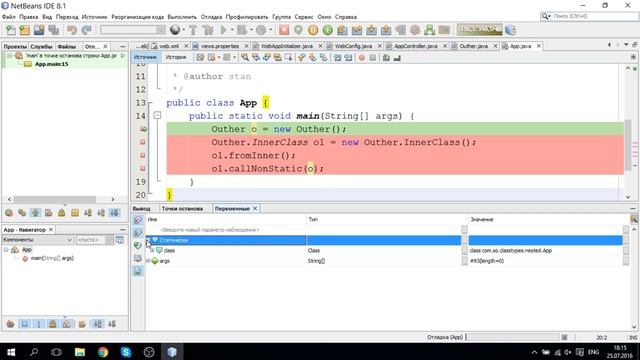Open the Отладка menu
Screen dimensions: 640x360
point(211,17)
